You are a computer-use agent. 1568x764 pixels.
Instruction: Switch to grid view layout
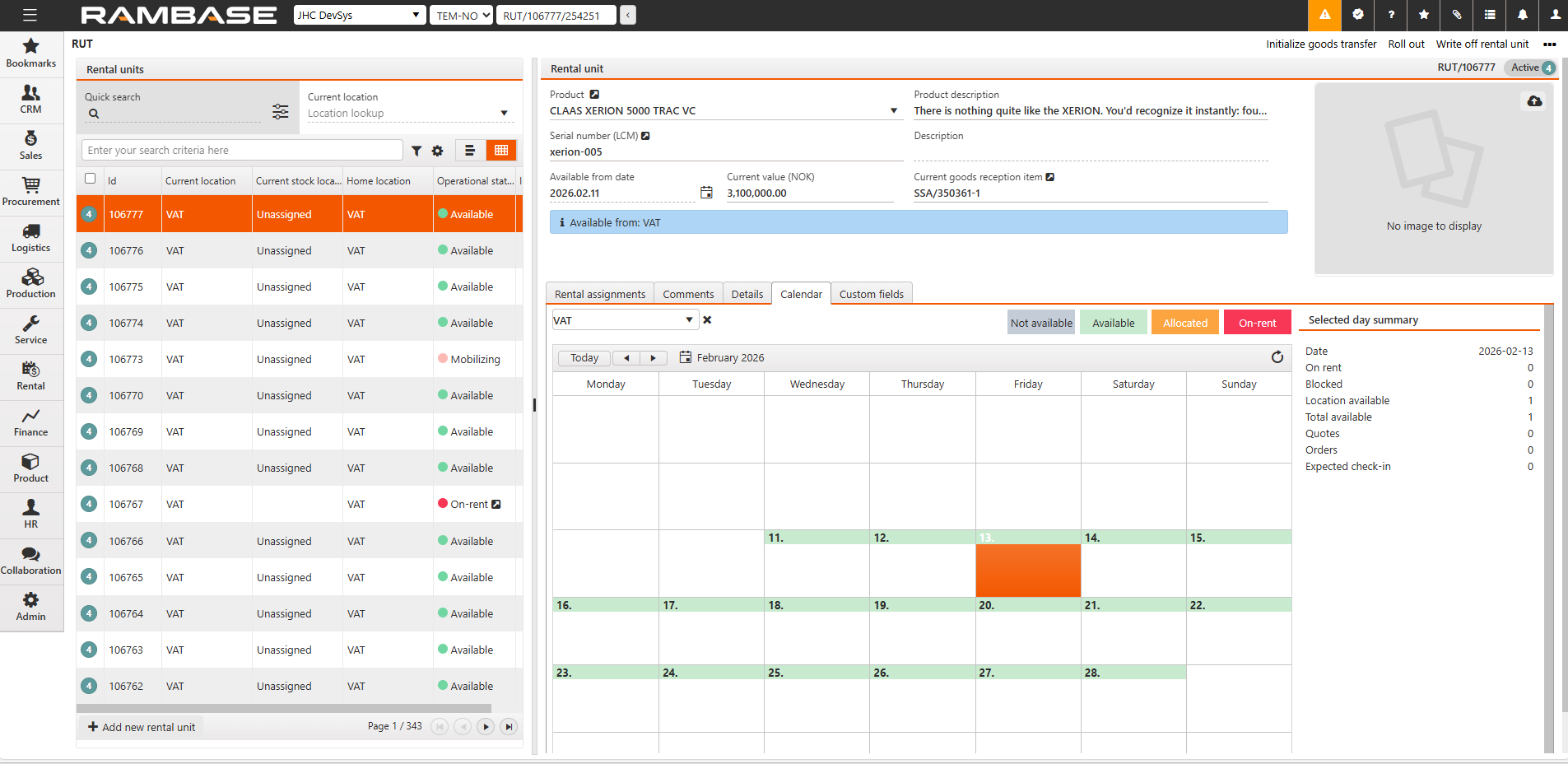click(x=501, y=151)
